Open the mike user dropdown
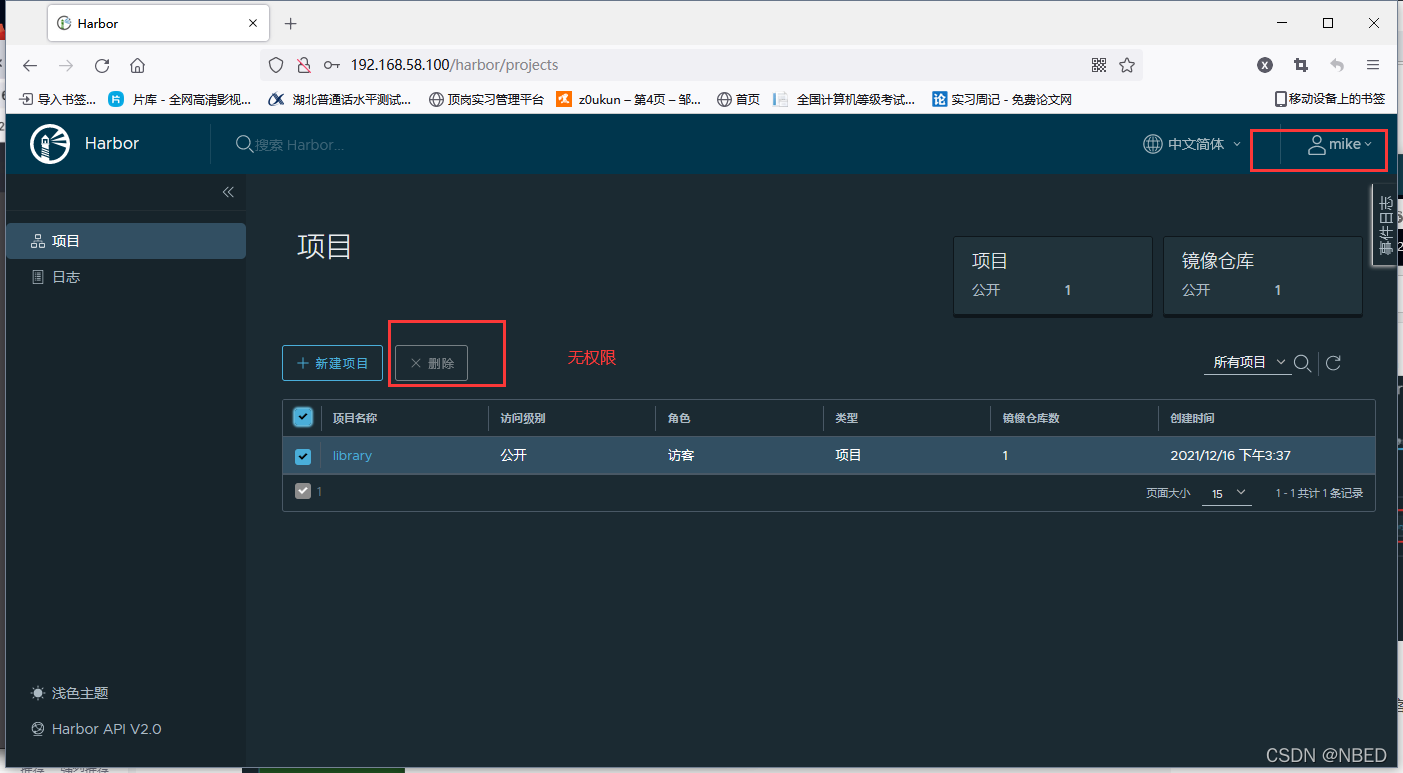 [1340, 144]
